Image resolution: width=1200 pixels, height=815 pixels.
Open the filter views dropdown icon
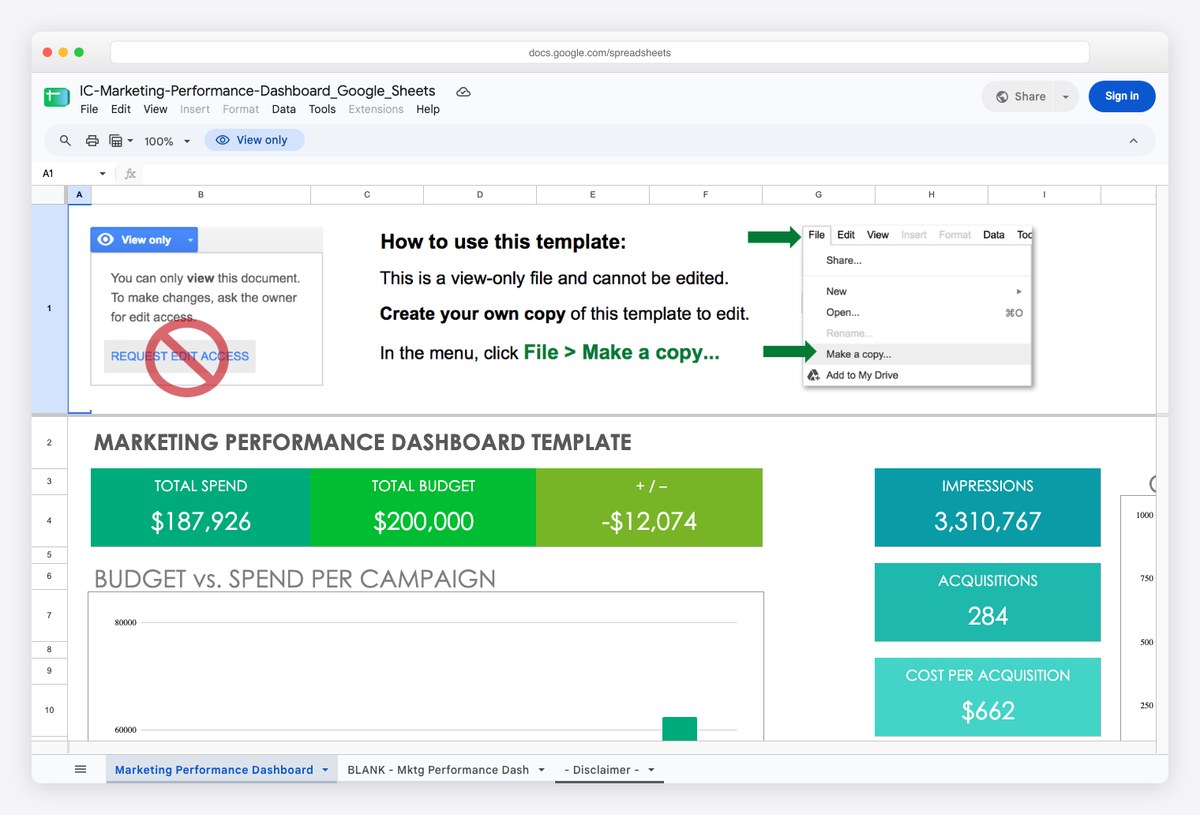click(x=121, y=141)
